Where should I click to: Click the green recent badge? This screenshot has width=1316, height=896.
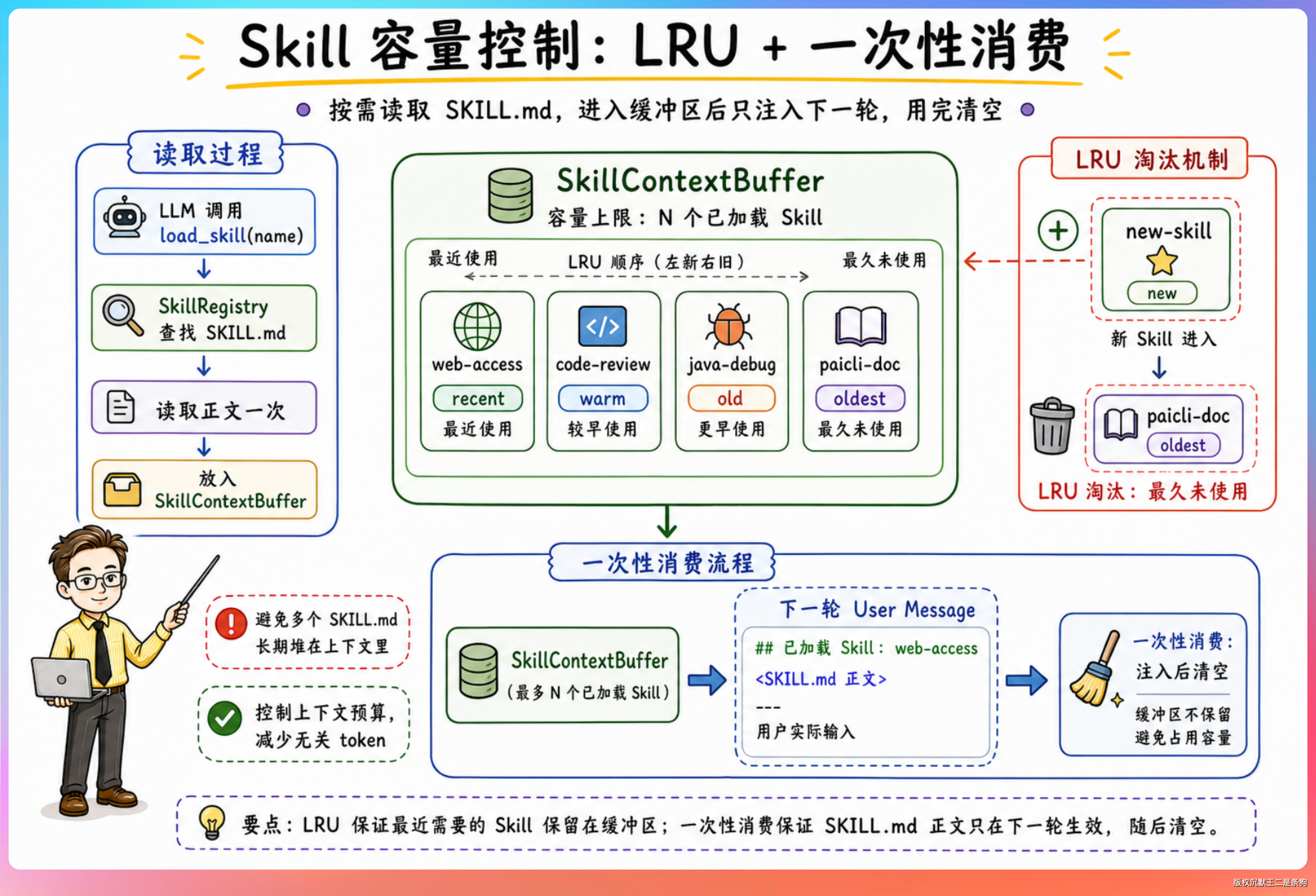point(477,398)
